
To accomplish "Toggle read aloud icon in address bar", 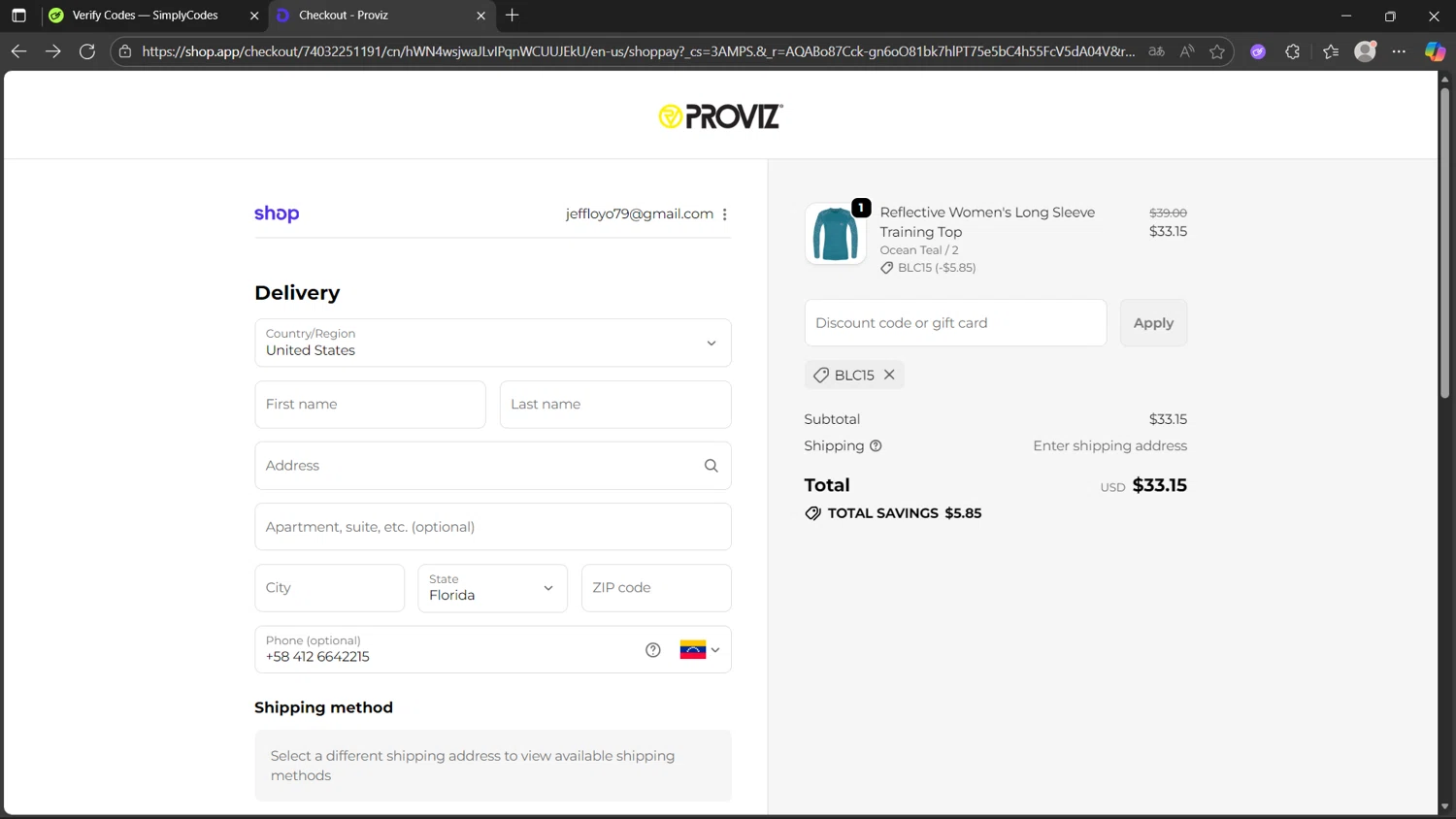I will click(1186, 51).
